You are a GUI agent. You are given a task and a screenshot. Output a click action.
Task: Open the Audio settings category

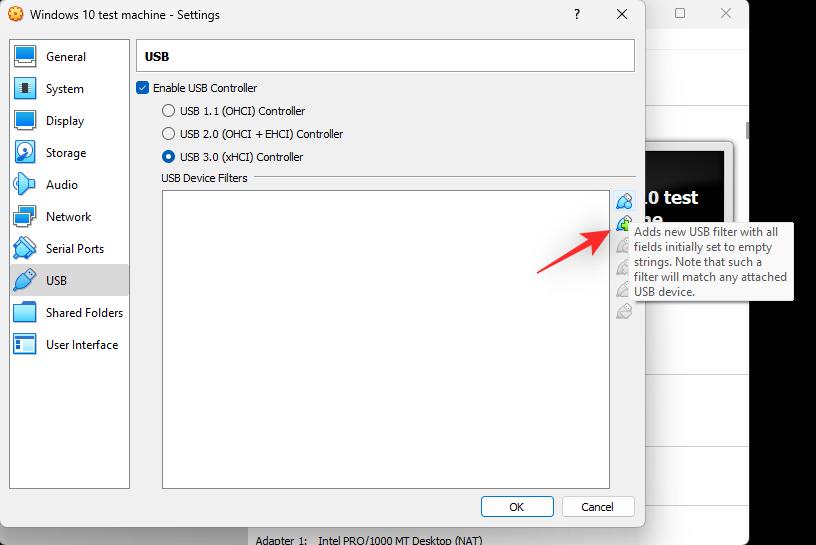(x=69, y=185)
